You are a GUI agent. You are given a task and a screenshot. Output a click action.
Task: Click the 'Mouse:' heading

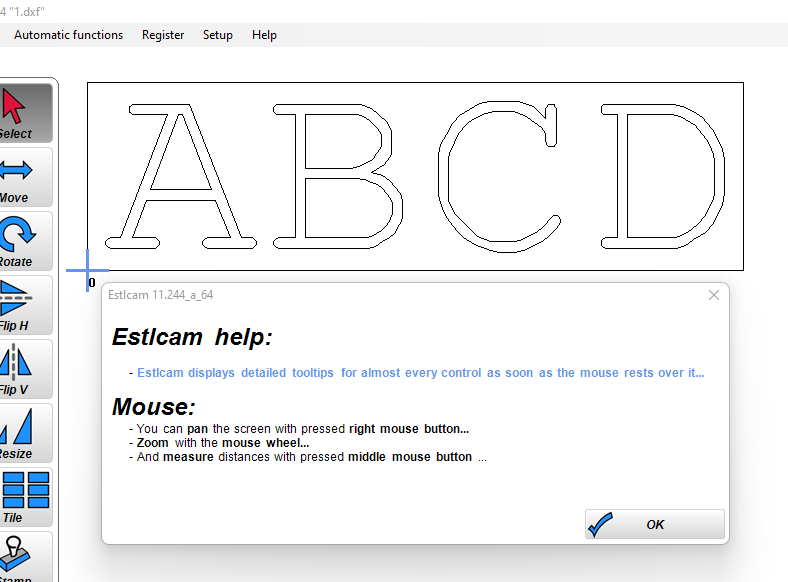coord(153,407)
